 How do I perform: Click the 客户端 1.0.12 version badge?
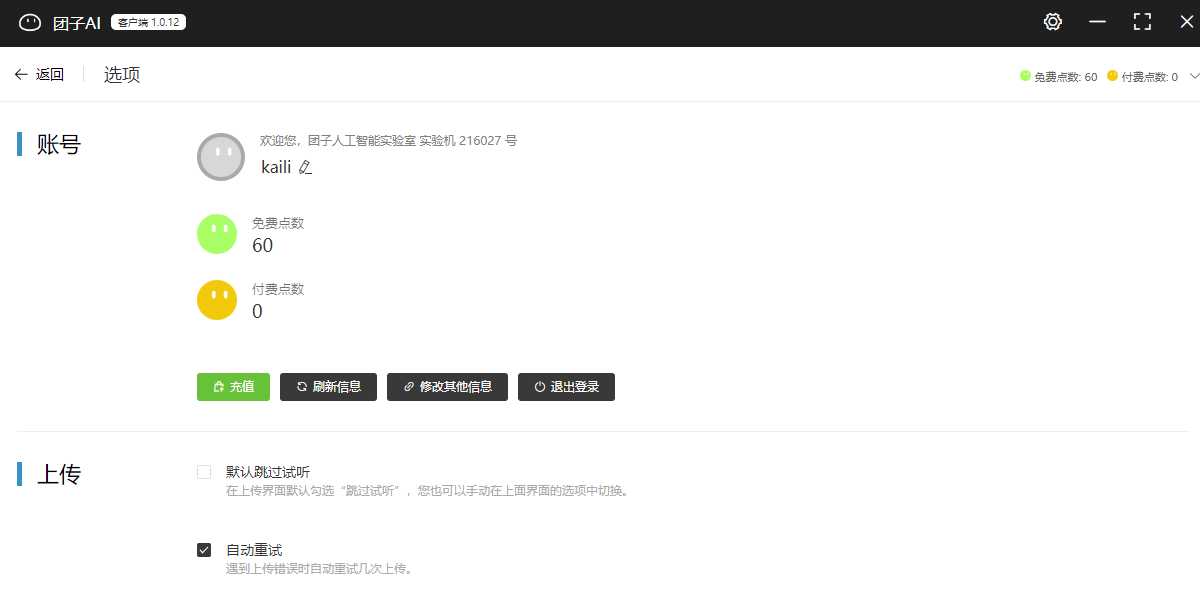pos(148,22)
